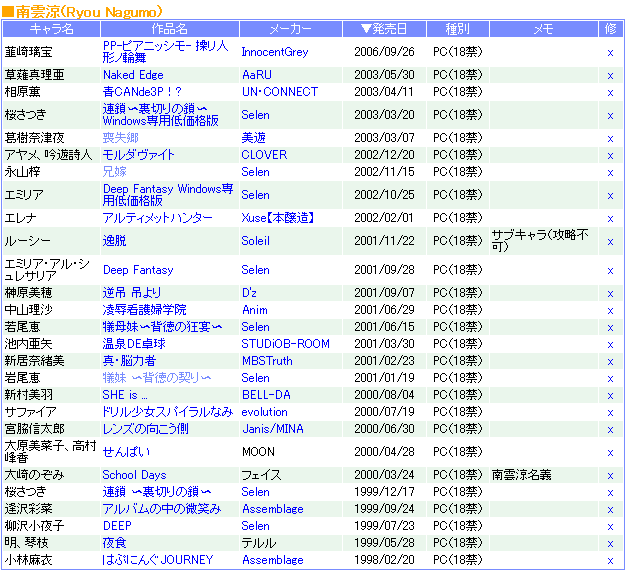Open the DEEP title link
Screen dimensions: 629x577
click(117, 526)
